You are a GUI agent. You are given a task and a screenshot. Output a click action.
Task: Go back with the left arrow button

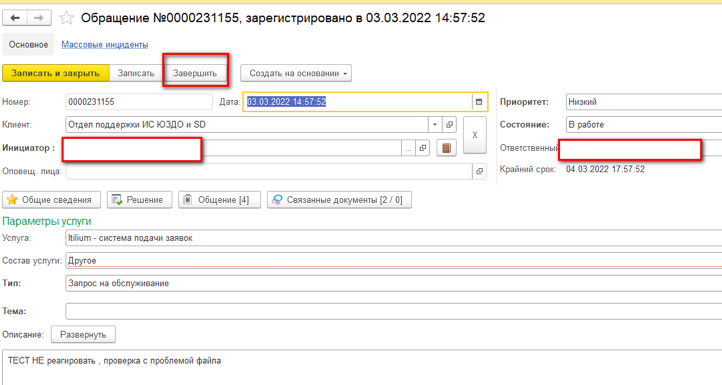(x=15, y=18)
